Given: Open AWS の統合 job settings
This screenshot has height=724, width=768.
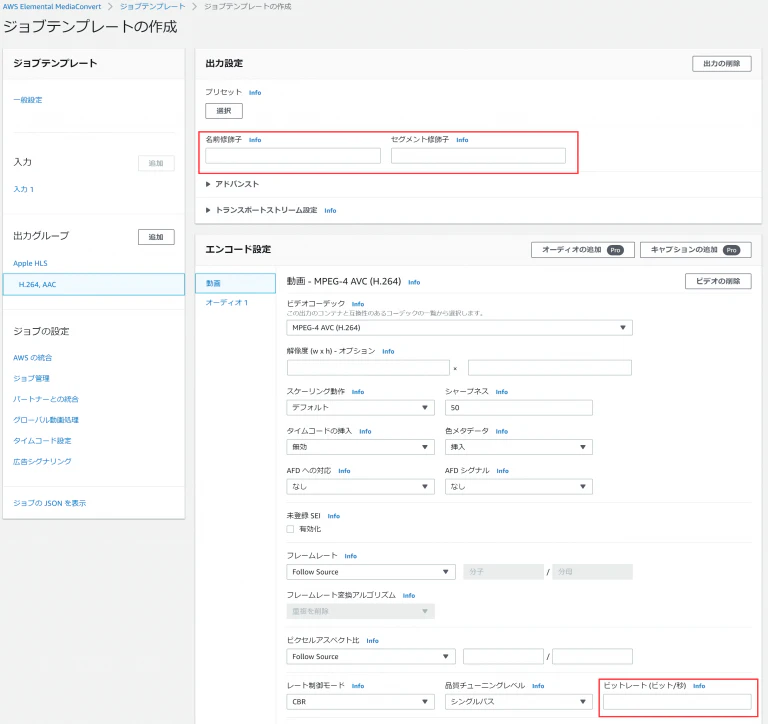Looking at the screenshot, I should (x=32, y=358).
